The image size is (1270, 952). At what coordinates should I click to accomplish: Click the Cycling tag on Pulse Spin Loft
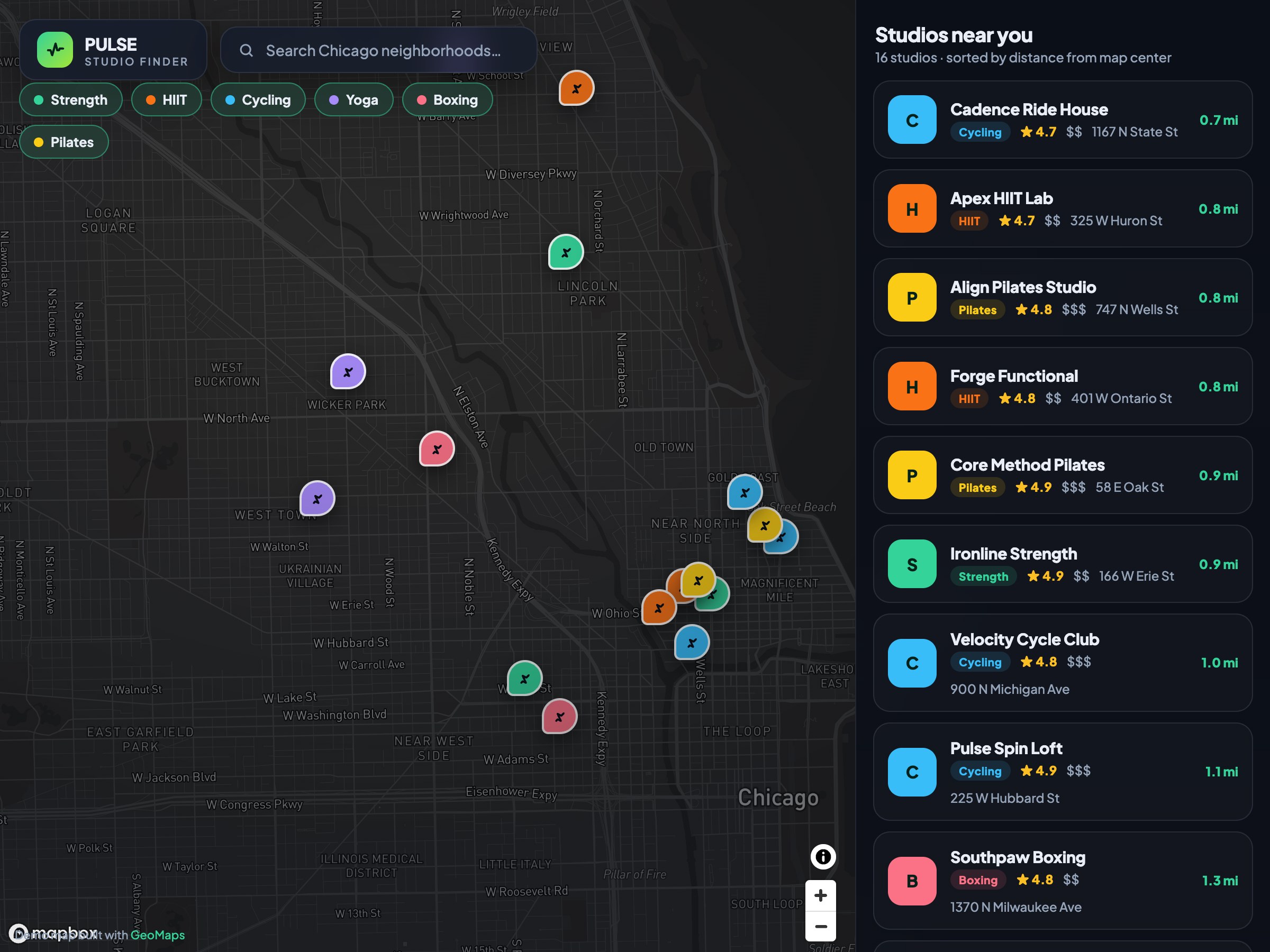coord(979,771)
